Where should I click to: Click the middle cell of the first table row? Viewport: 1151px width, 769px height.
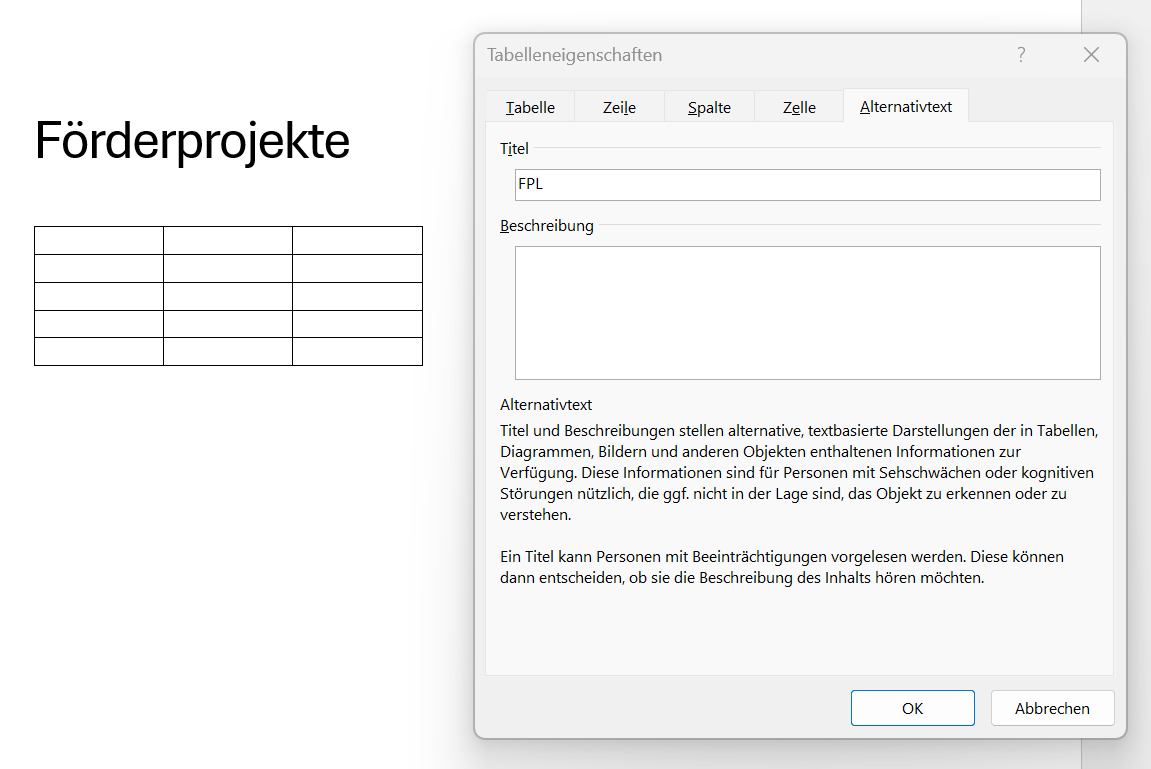click(x=228, y=241)
